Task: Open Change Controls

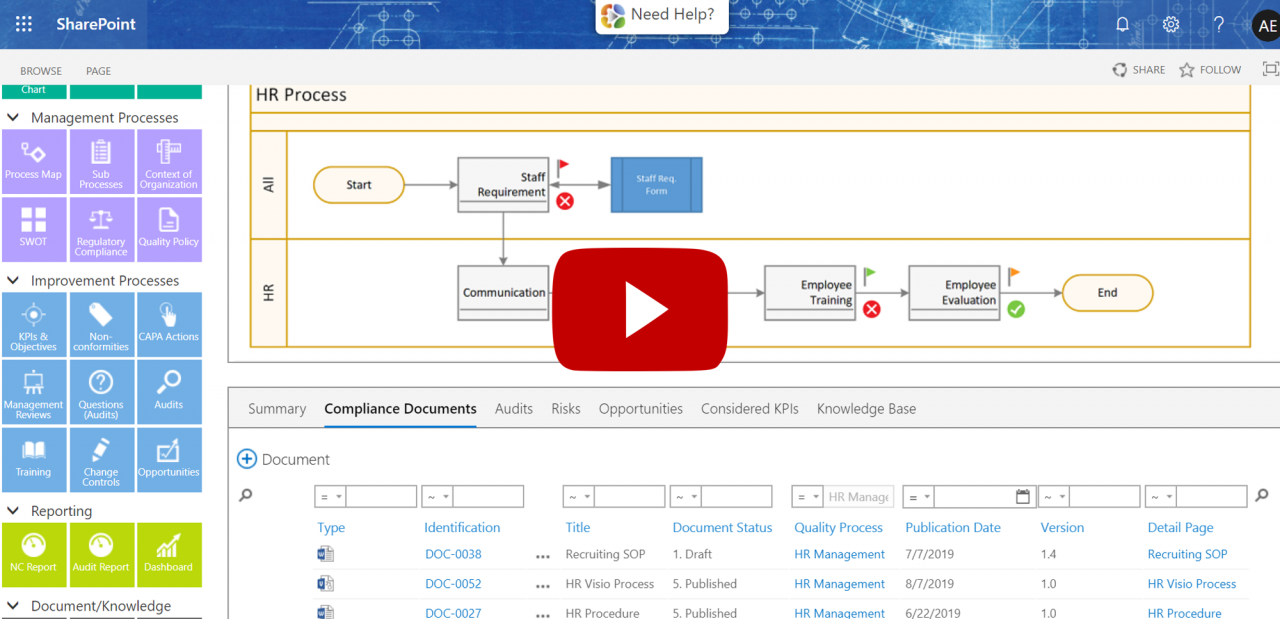Action: [x=101, y=459]
